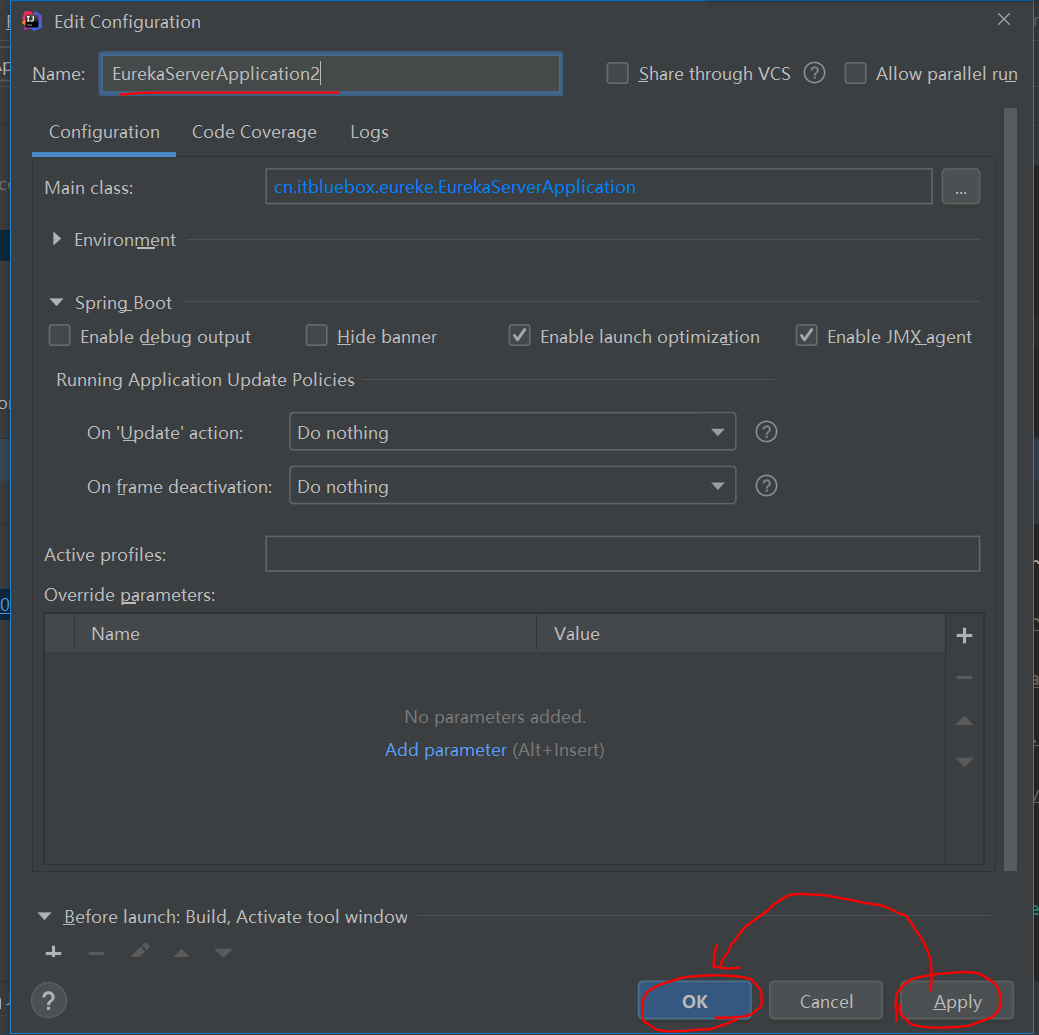Click the move down arrow beside the parameters table

coord(964,762)
